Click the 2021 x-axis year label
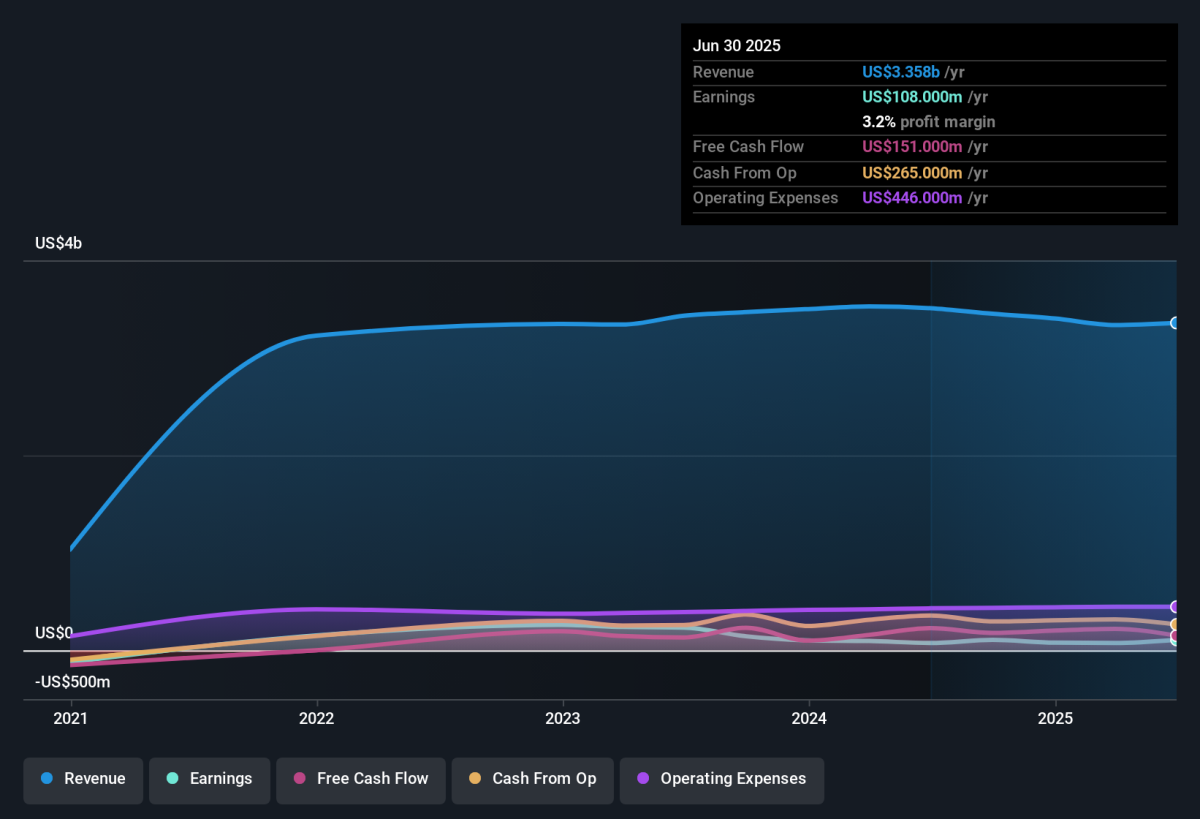This screenshot has width=1200, height=819. coord(71,719)
